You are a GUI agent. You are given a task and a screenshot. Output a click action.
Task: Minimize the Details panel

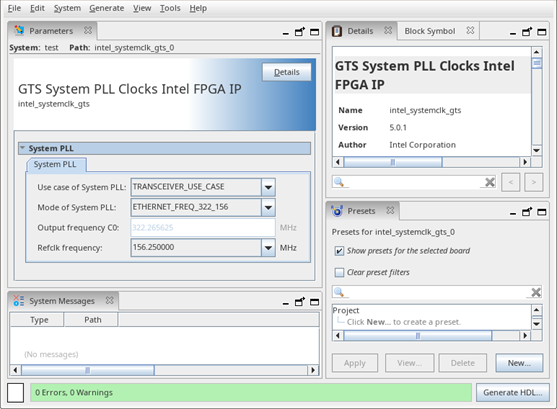[513, 33]
